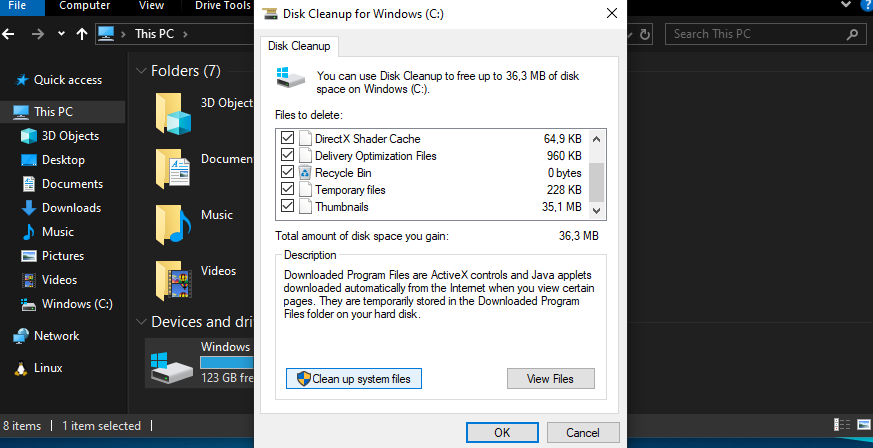Go forward in File Explorer
The width and height of the screenshot is (873, 448).
38,34
